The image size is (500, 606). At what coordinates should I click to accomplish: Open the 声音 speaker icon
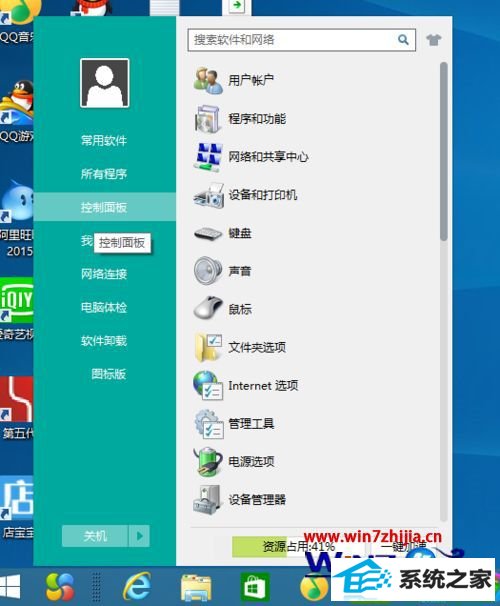click(208, 271)
